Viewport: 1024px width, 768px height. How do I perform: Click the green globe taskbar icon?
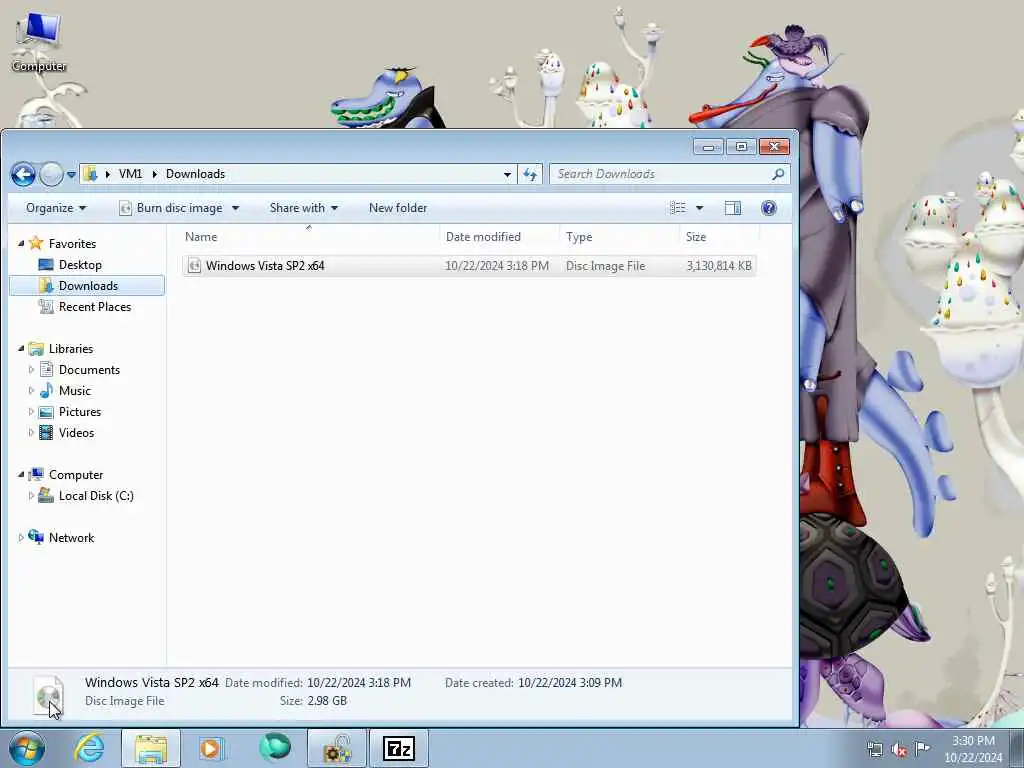click(274, 747)
